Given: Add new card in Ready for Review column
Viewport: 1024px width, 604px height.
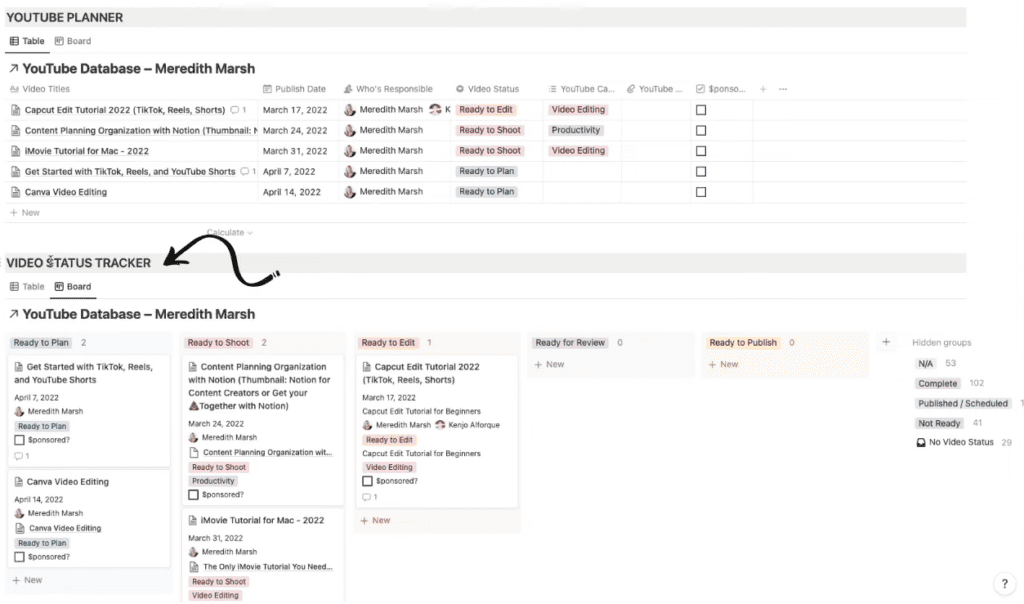Looking at the screenshot, I should (x=549, y=364).
